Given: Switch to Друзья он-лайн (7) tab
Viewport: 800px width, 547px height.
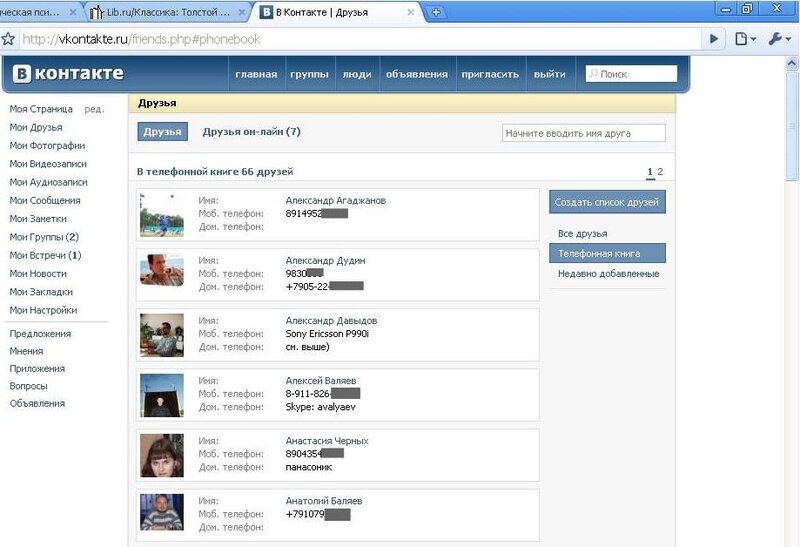Looking at the screenshot, I should (x=252, y=132).
